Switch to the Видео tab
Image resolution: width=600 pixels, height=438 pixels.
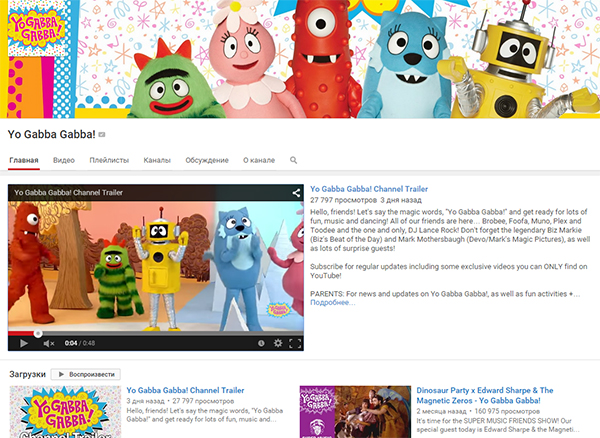[64, 160]
